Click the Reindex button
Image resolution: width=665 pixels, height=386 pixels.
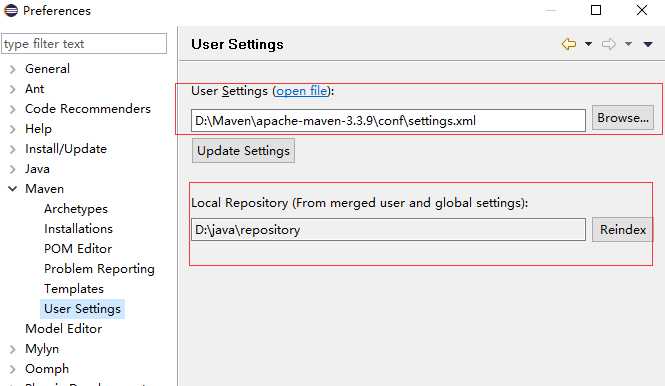pyautogui.click(x=623, y=229)
